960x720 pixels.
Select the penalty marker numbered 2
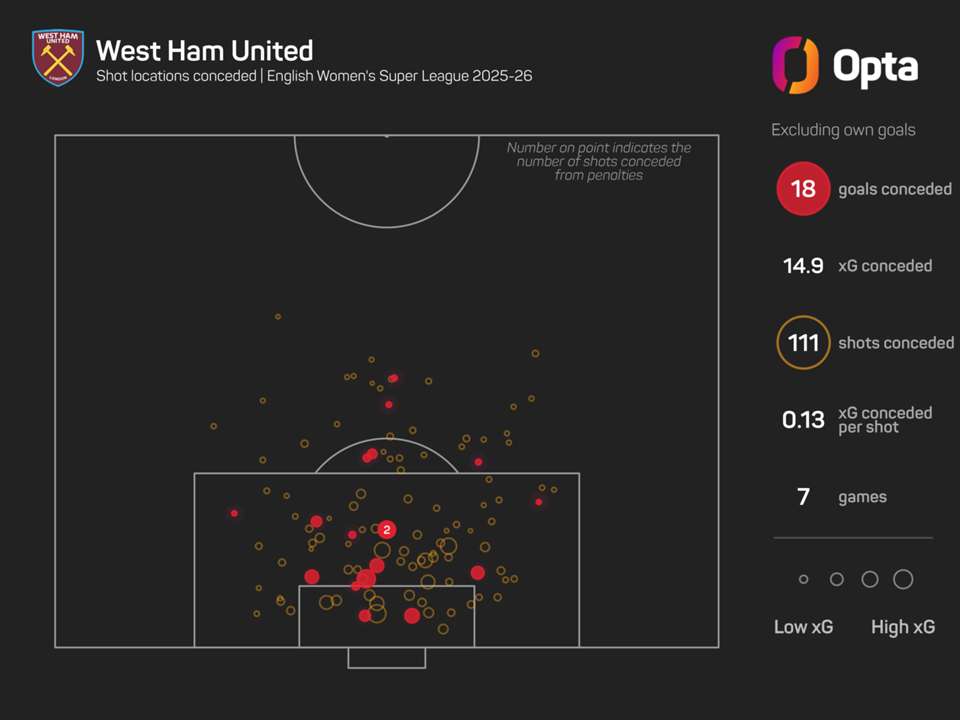click(387, 529)
